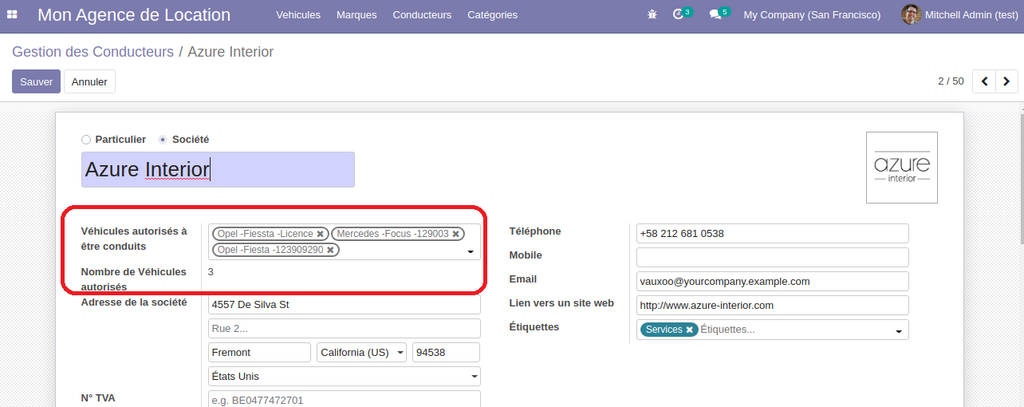Select the Société radio option
1024x407 pixels.
click(163, 140)
